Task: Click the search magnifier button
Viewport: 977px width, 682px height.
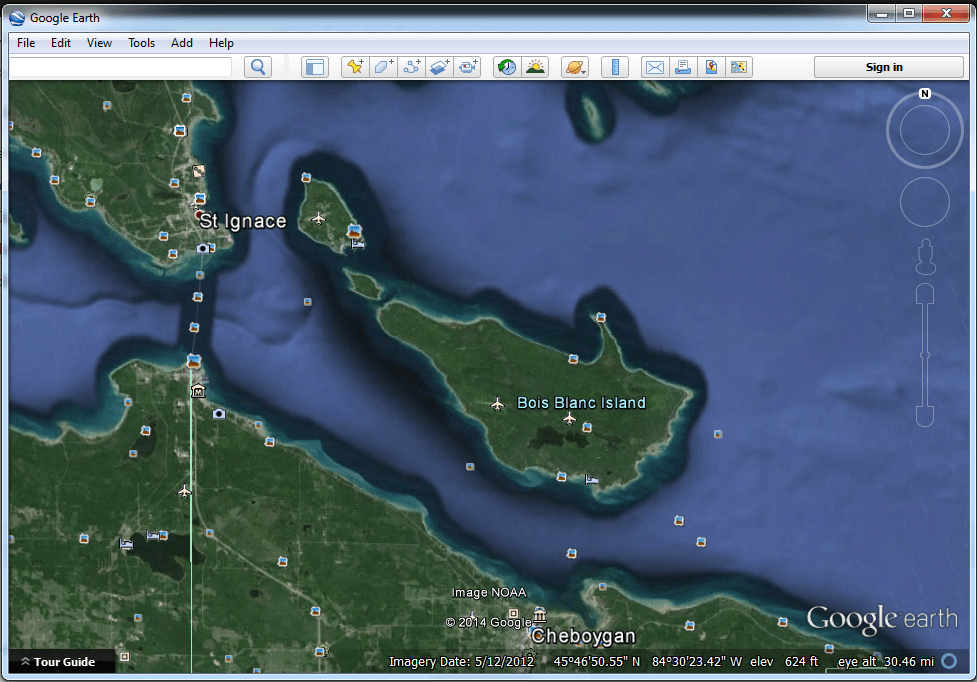Action: pyautogui.click(x=258, y=66)
